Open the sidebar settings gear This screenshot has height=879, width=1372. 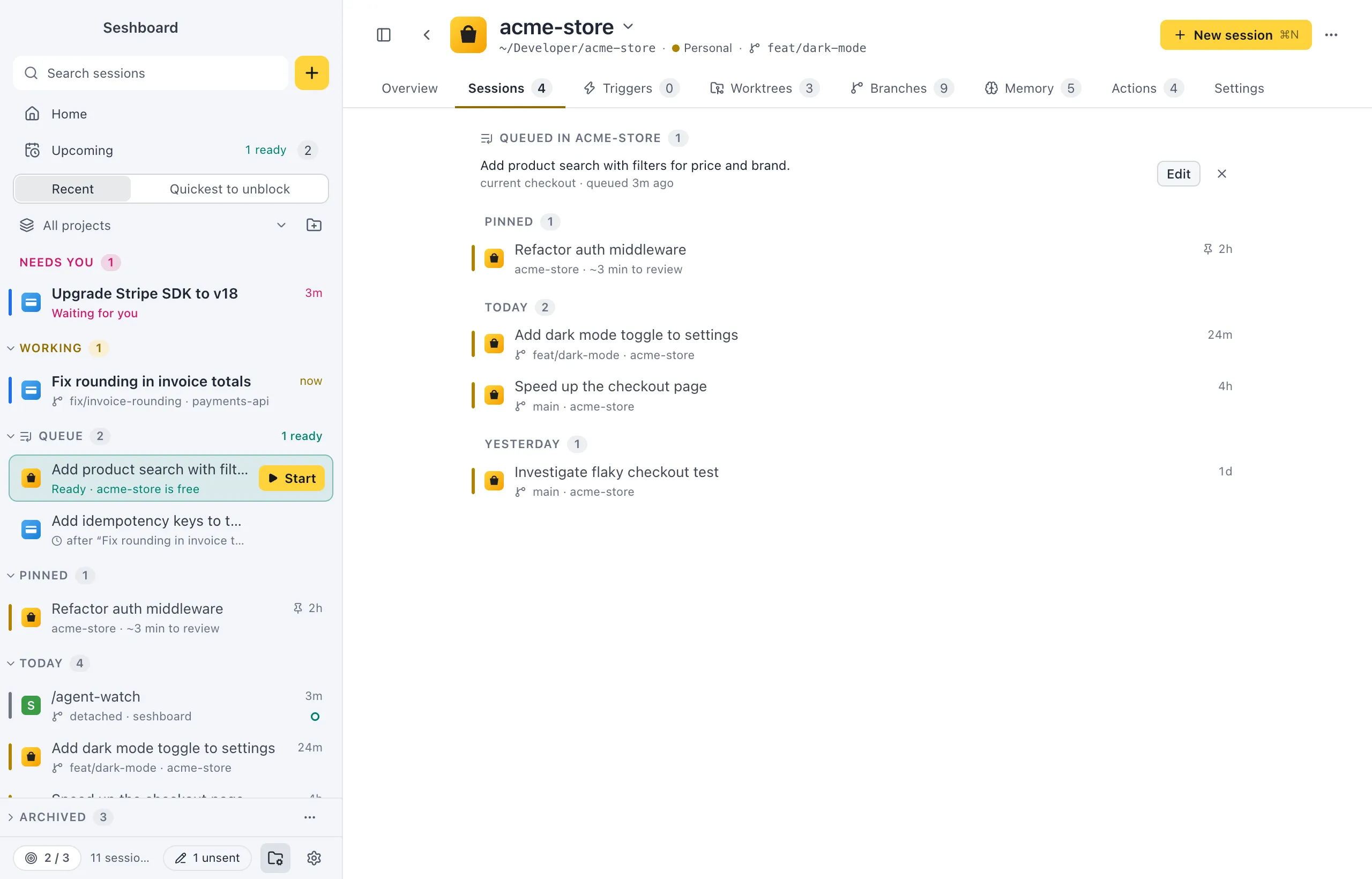click(314, 858)
